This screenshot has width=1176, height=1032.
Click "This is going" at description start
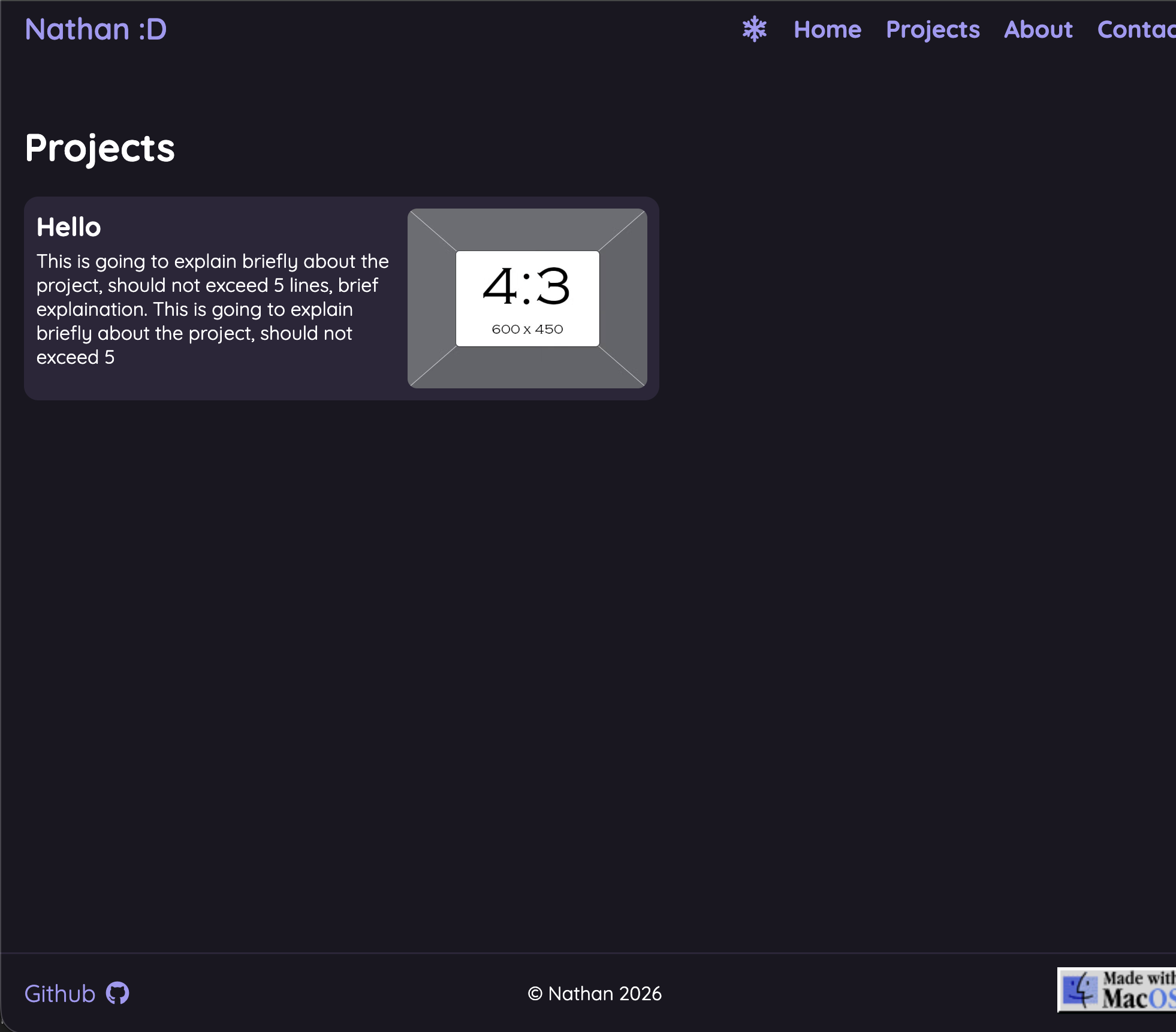(91, 261)
